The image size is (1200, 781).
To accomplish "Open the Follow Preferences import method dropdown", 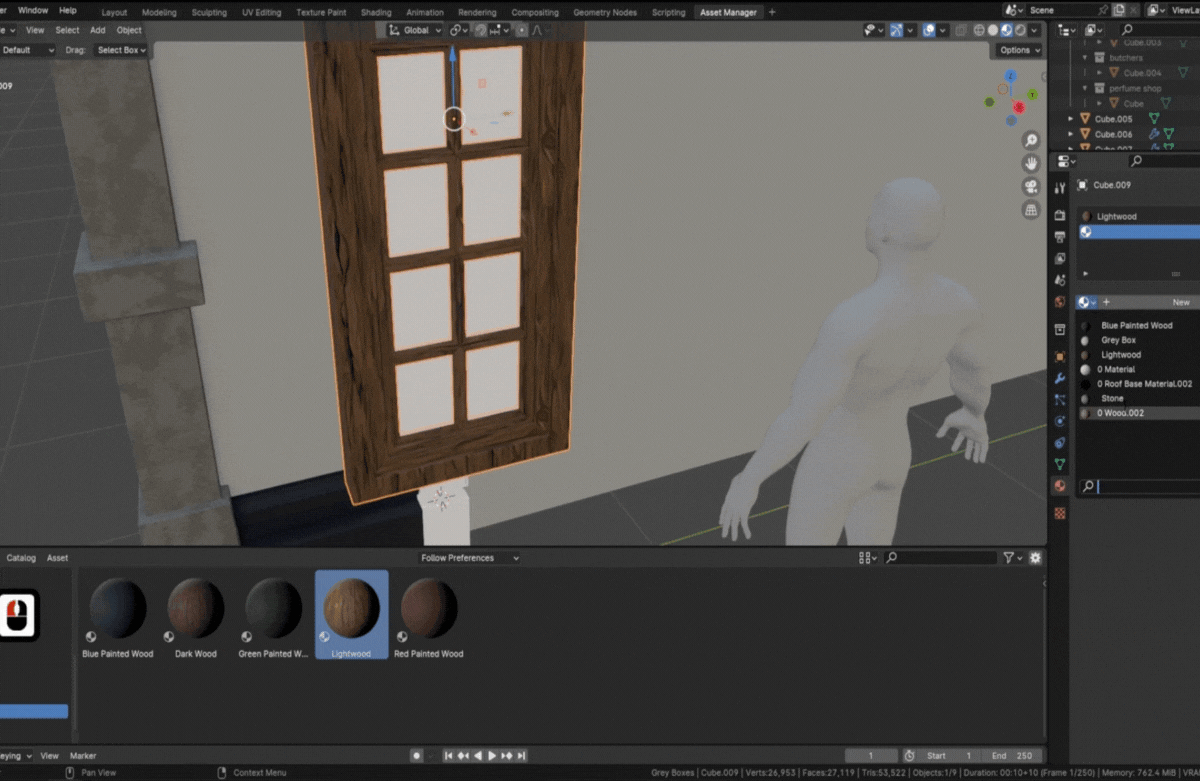I will coord(469,558).
